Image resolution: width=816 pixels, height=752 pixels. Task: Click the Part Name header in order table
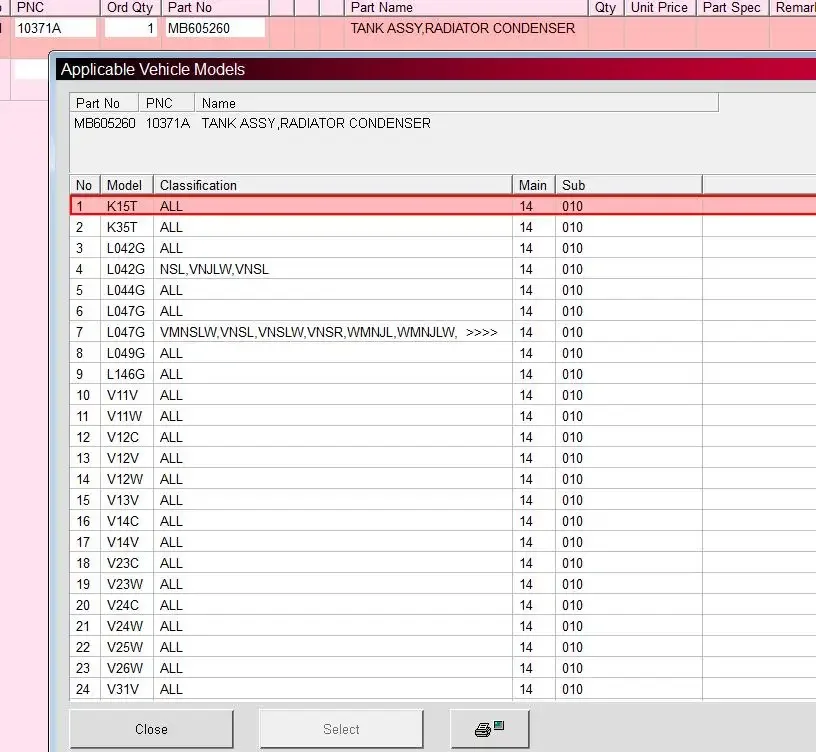coord(466,7)
